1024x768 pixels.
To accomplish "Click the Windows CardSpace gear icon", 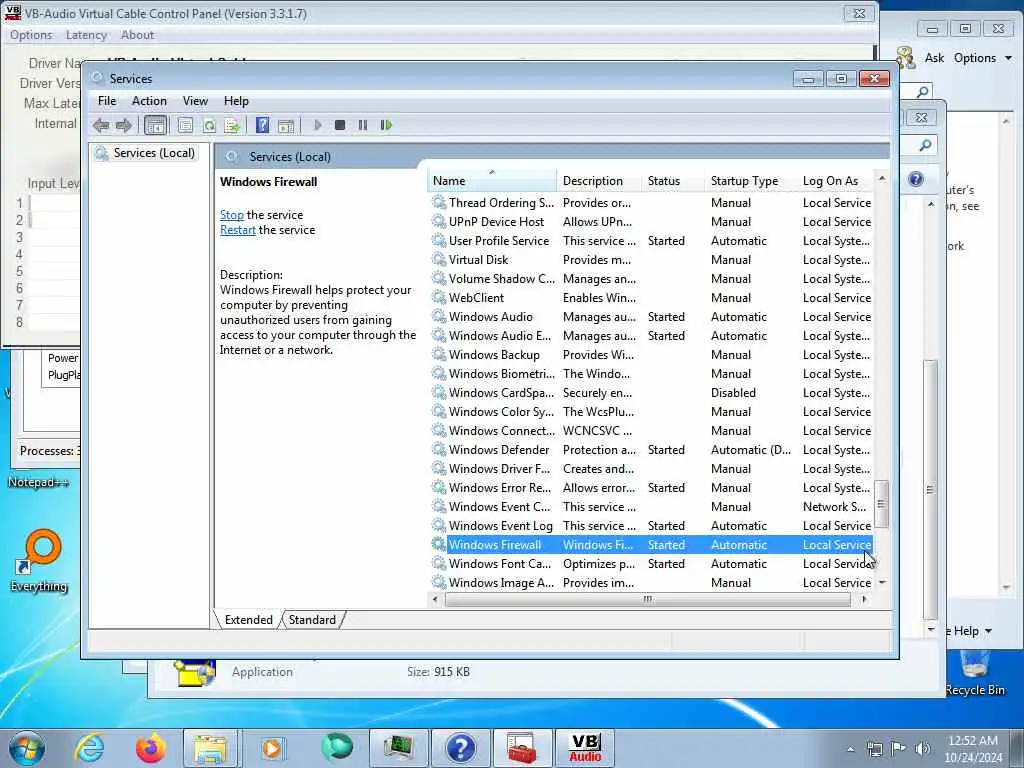I will (439, 392).
